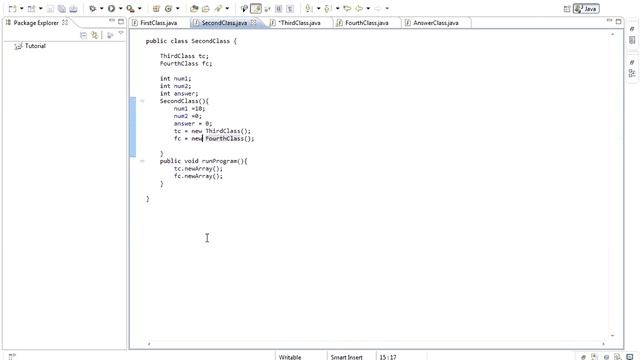Click the Save icon in toolbar
The height and width of the screenshot is (360, 640).
tap(50, 9)
